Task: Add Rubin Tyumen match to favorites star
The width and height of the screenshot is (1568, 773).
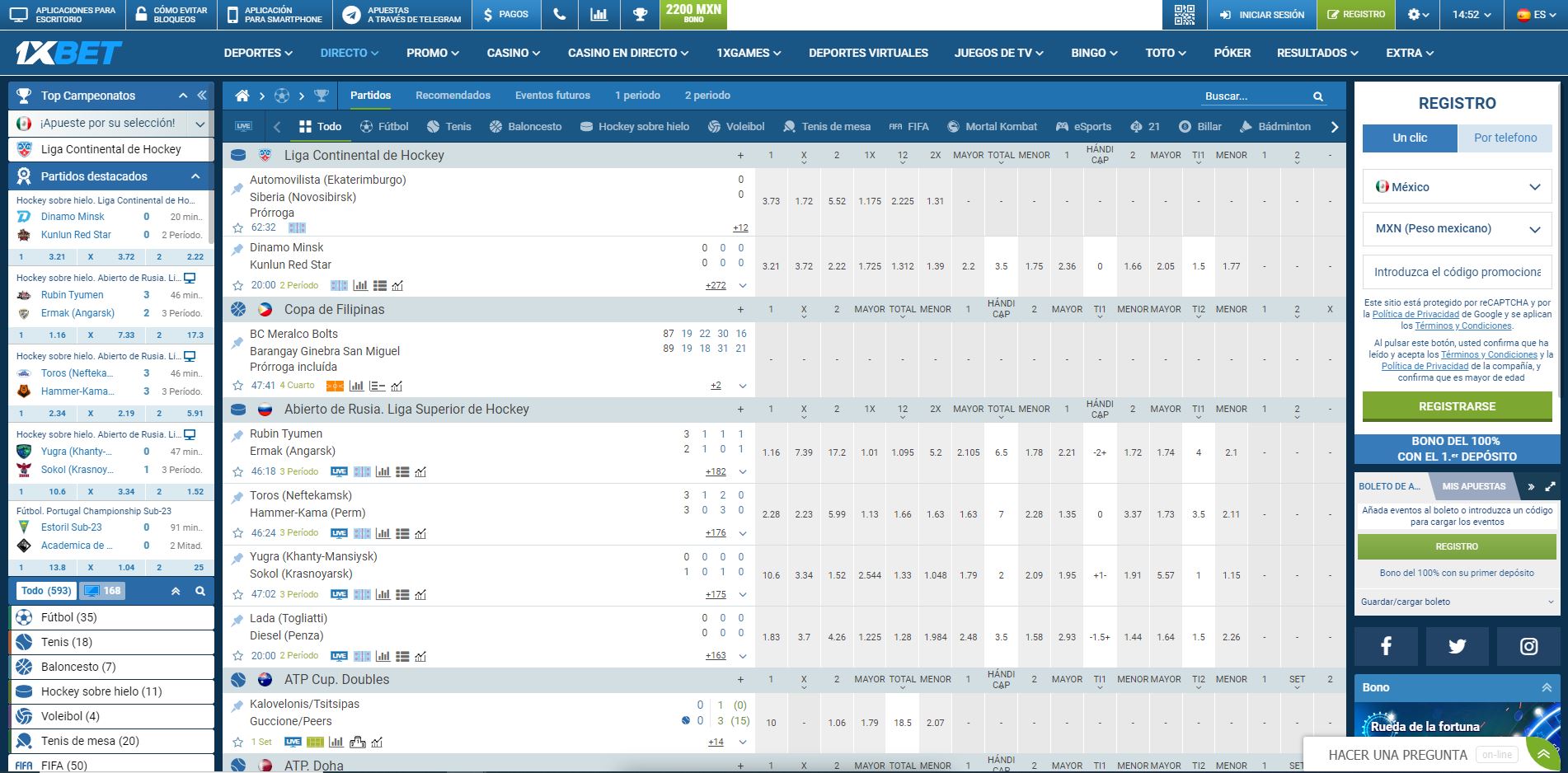Action: point(238,471)
